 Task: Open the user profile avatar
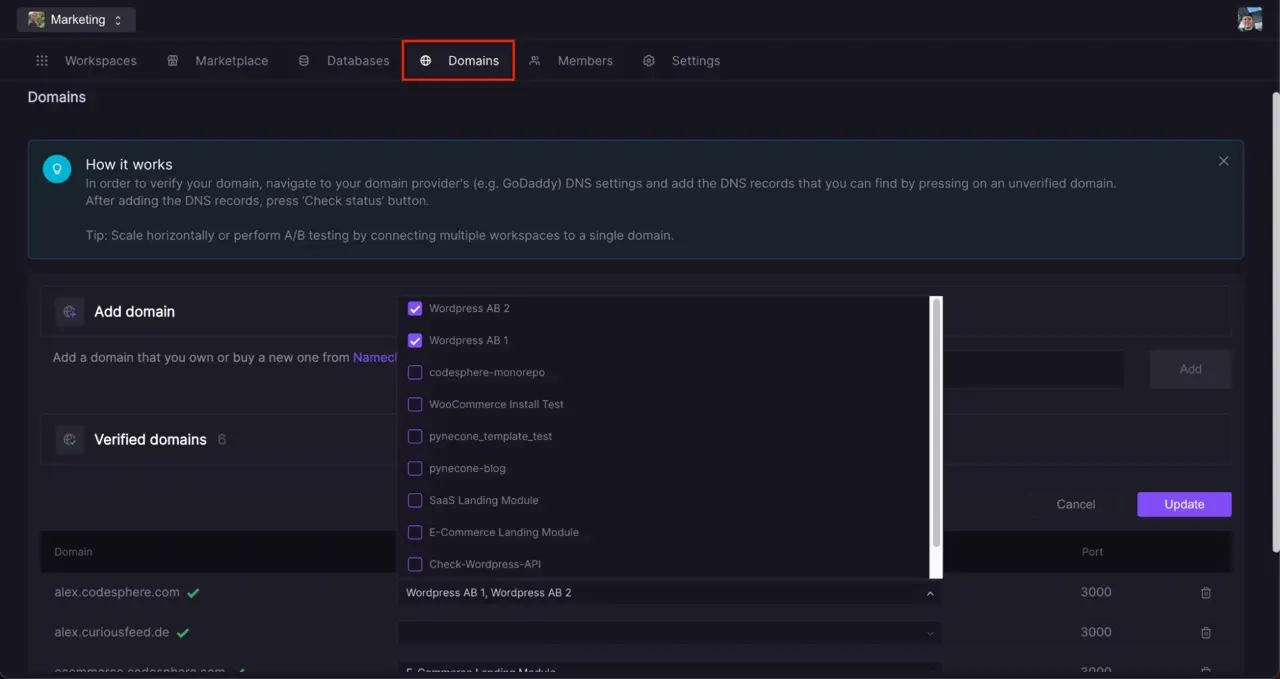pos(1249,19)
